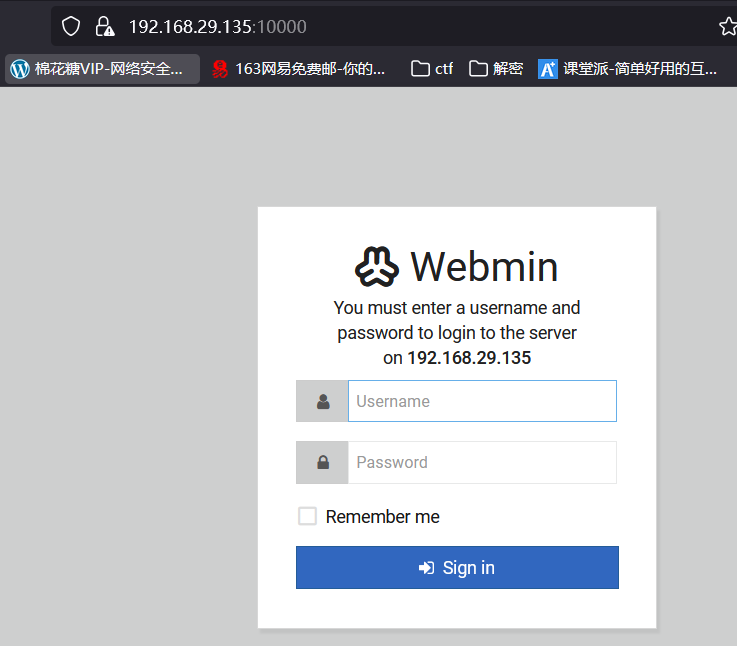The image size is (737, 646).
Task: Click the Webmin title text
Action: [x=484, y=267]
